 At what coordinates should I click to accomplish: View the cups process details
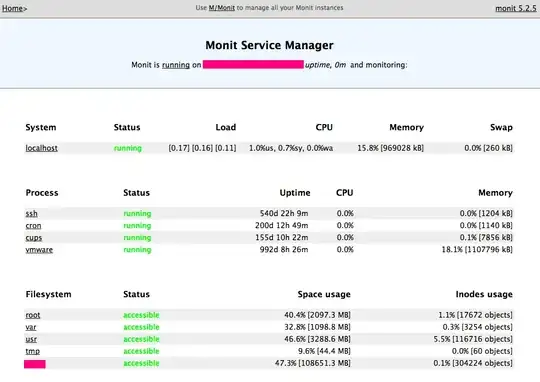[34, 238]
